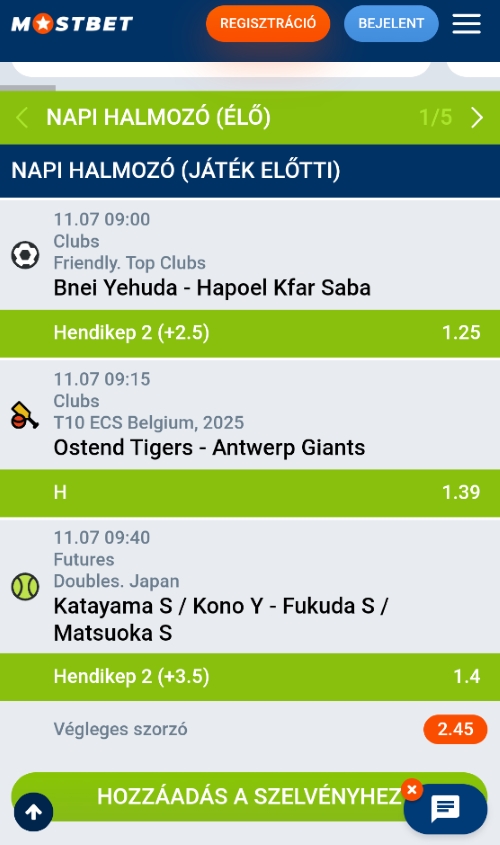
Task: Click the tennis ball icon for Katayama match
Action: 25,587
